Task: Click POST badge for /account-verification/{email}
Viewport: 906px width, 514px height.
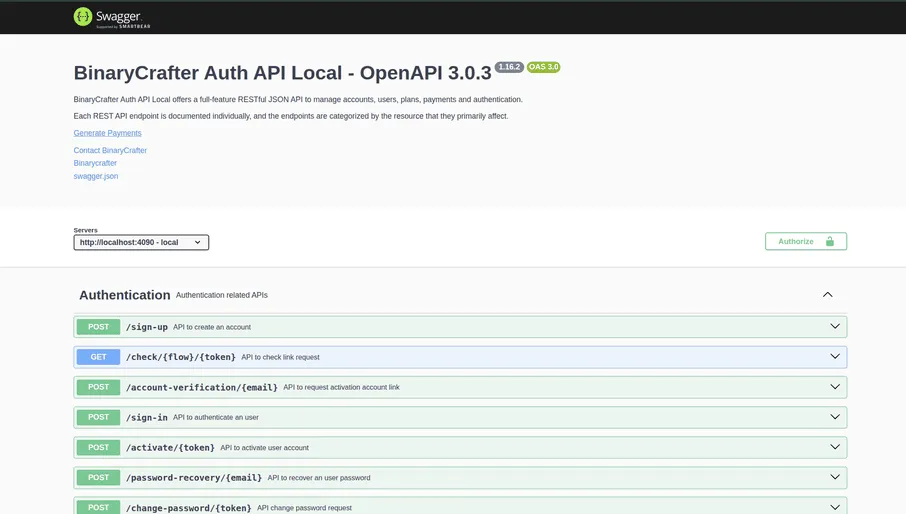Action: point(98,387)
